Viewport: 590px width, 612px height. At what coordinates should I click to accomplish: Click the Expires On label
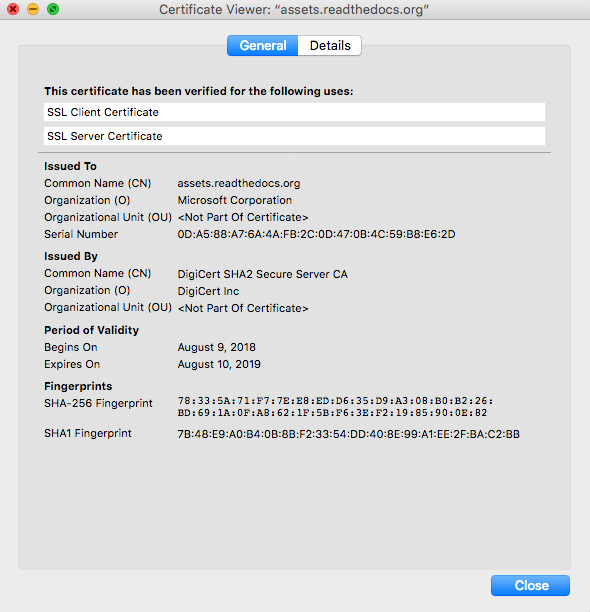[72, 364]
